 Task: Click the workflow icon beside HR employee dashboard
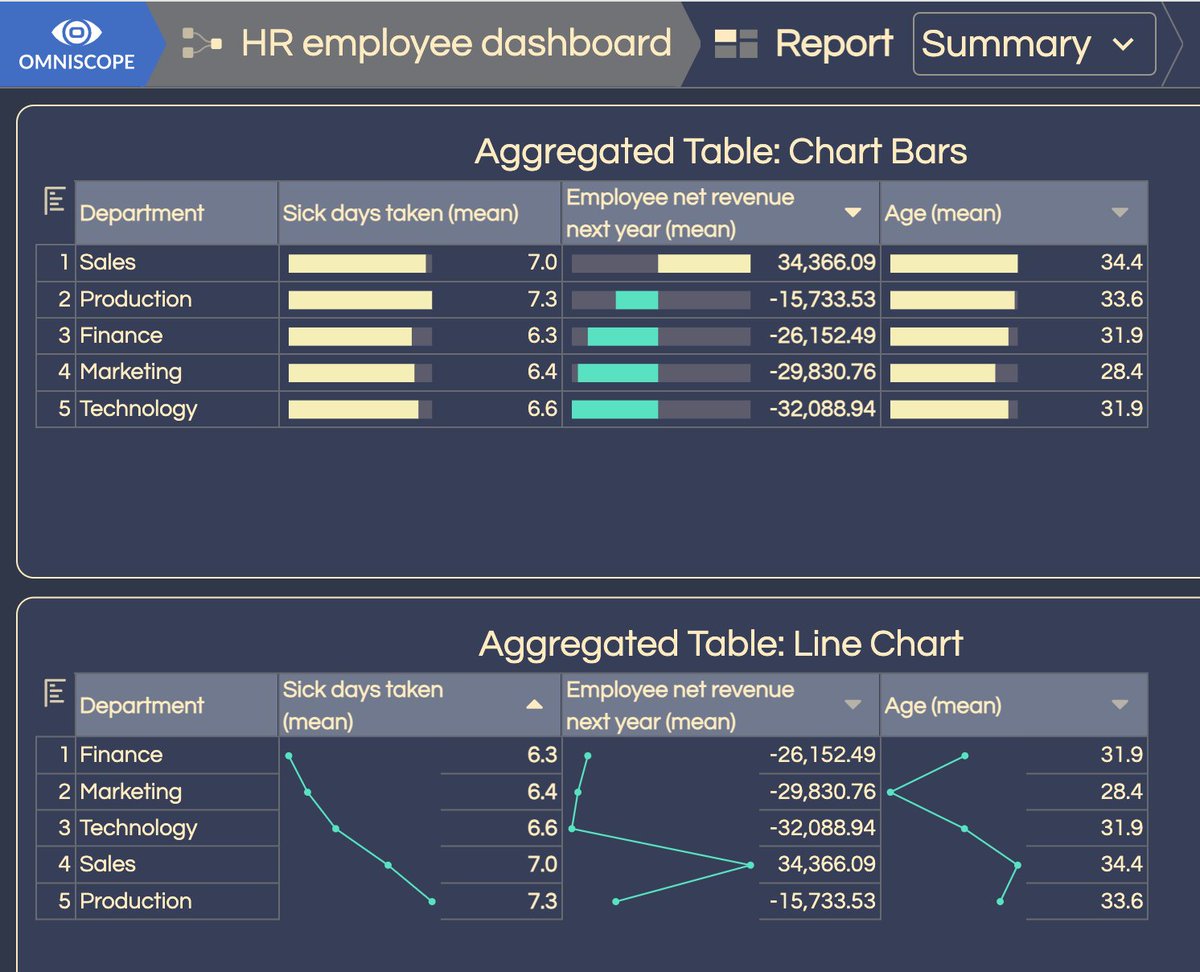point(202,44)
